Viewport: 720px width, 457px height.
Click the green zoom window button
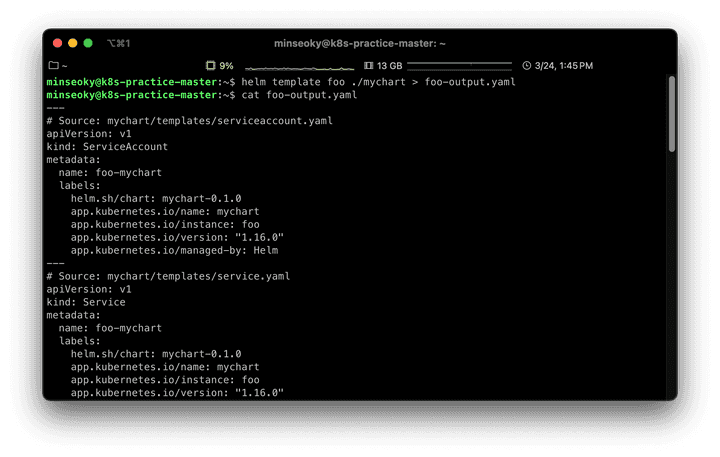[88, 43]
